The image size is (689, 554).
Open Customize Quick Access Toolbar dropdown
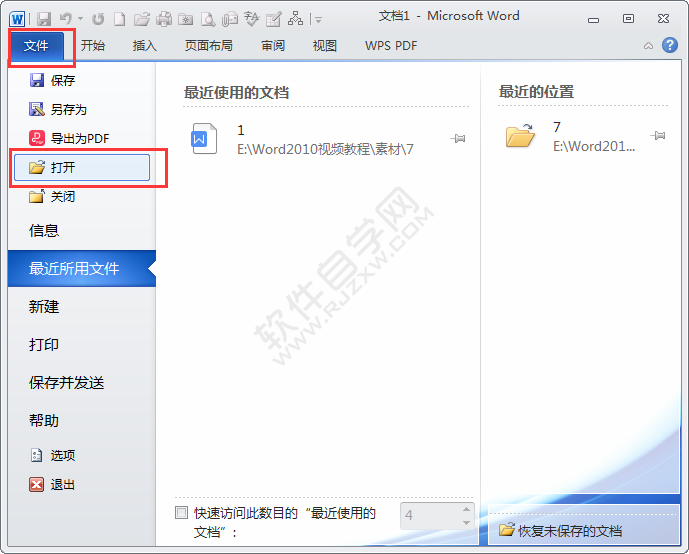[x=318, y=20]
